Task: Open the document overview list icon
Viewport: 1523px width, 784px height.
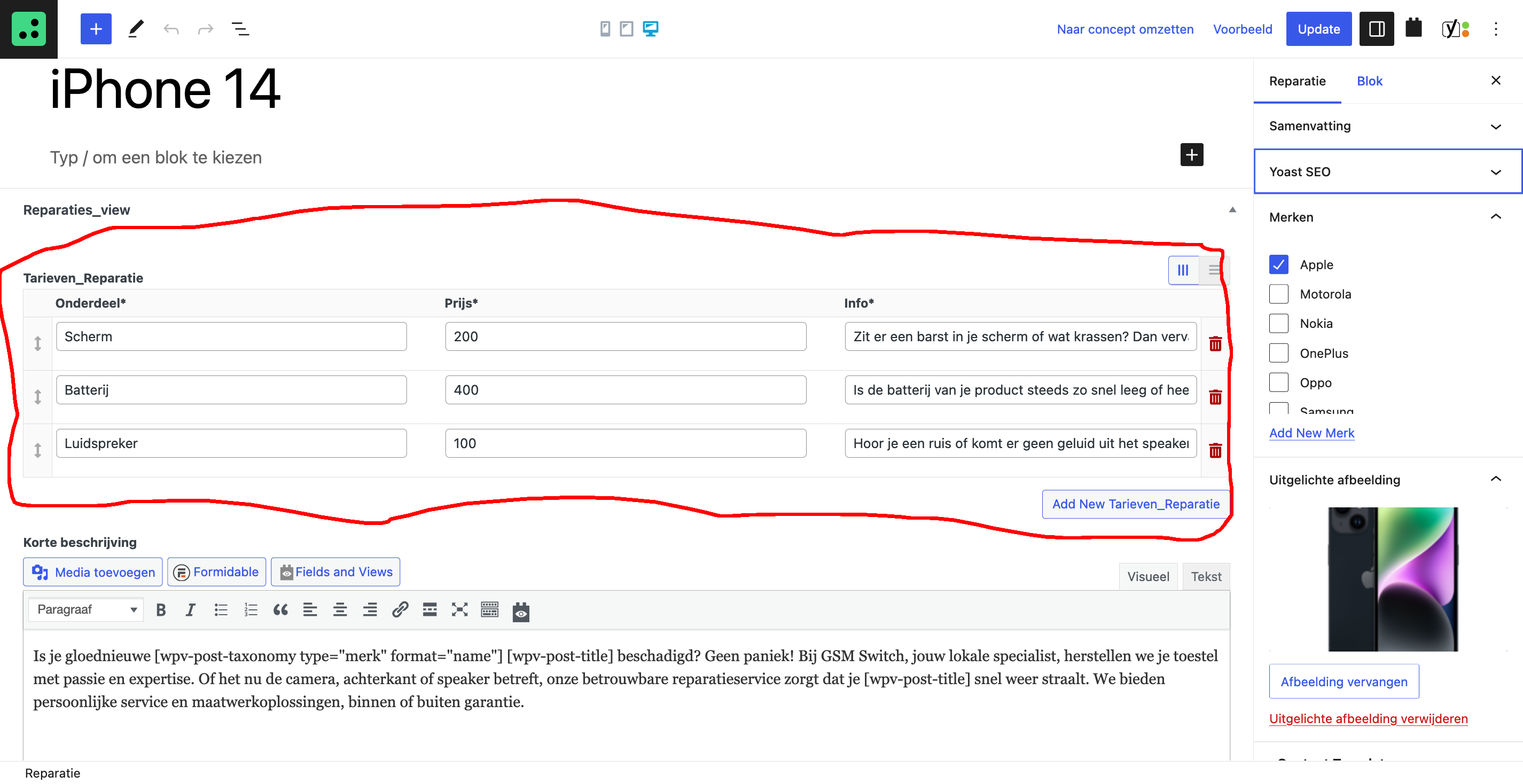Action: 240,28
